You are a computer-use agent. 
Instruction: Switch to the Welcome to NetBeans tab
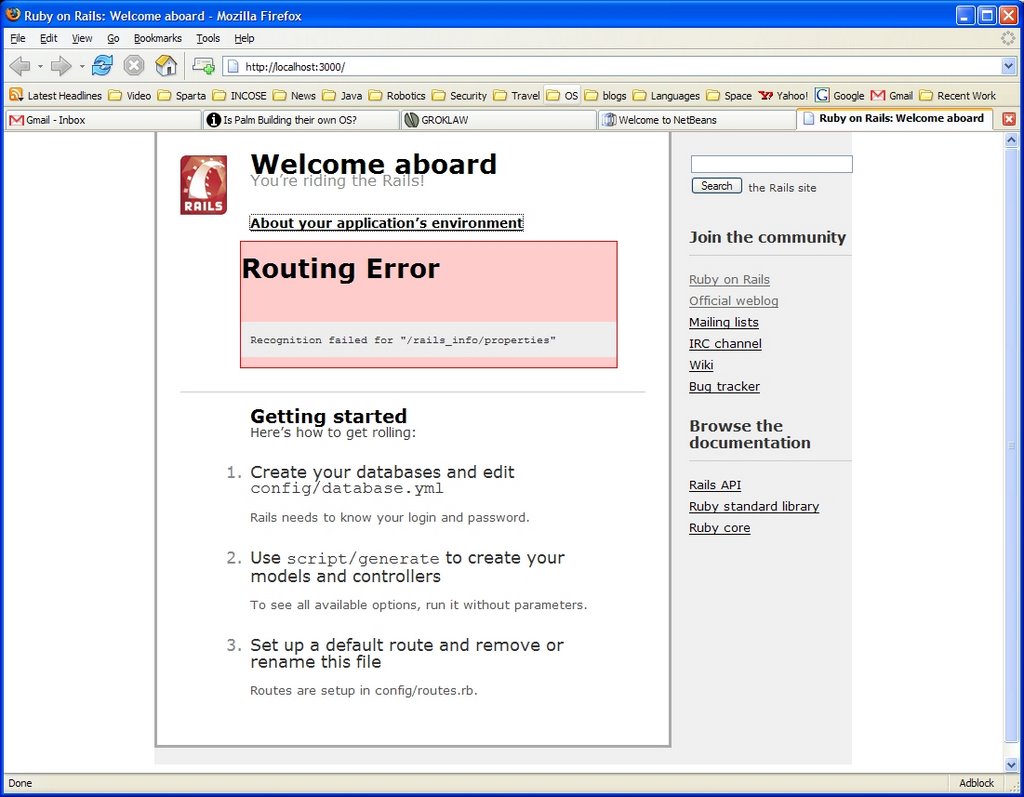pos(696,120)
